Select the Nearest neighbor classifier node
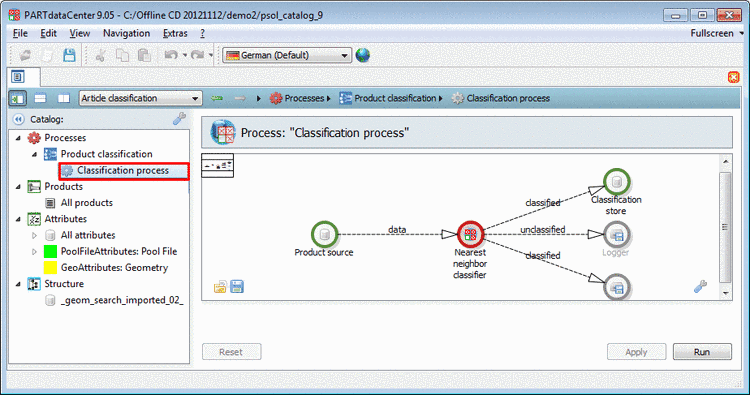 [x=471, y=234]
